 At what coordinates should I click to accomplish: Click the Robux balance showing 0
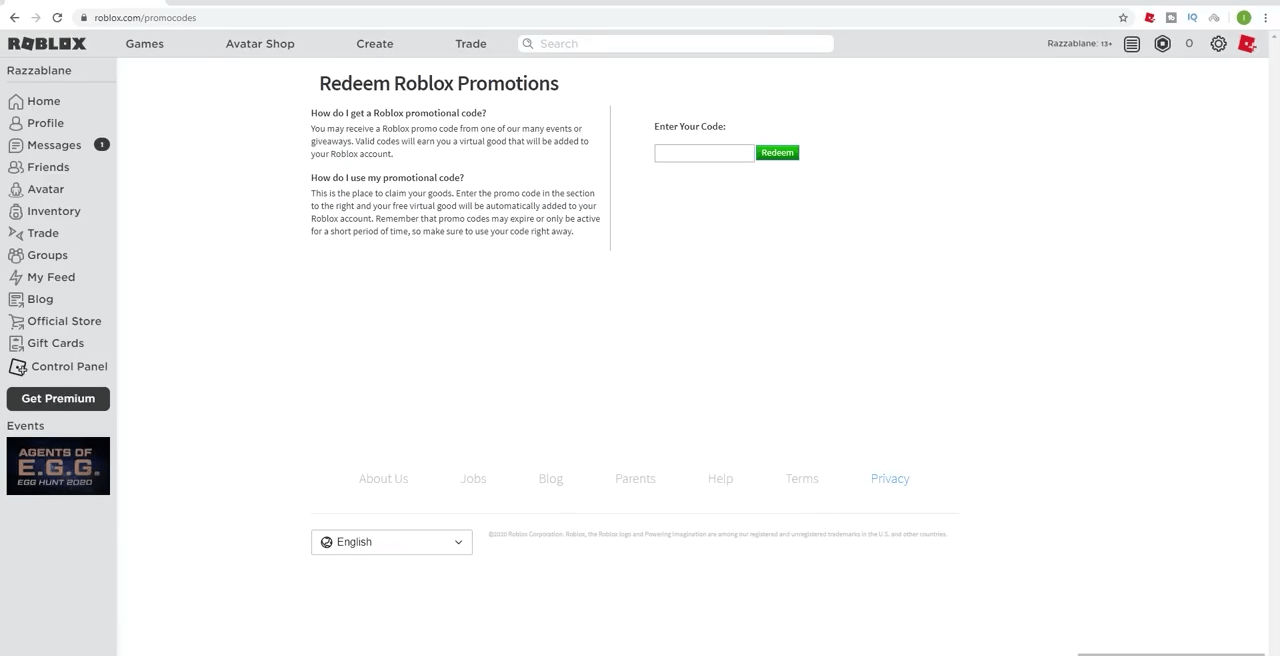coord(1189,44)
